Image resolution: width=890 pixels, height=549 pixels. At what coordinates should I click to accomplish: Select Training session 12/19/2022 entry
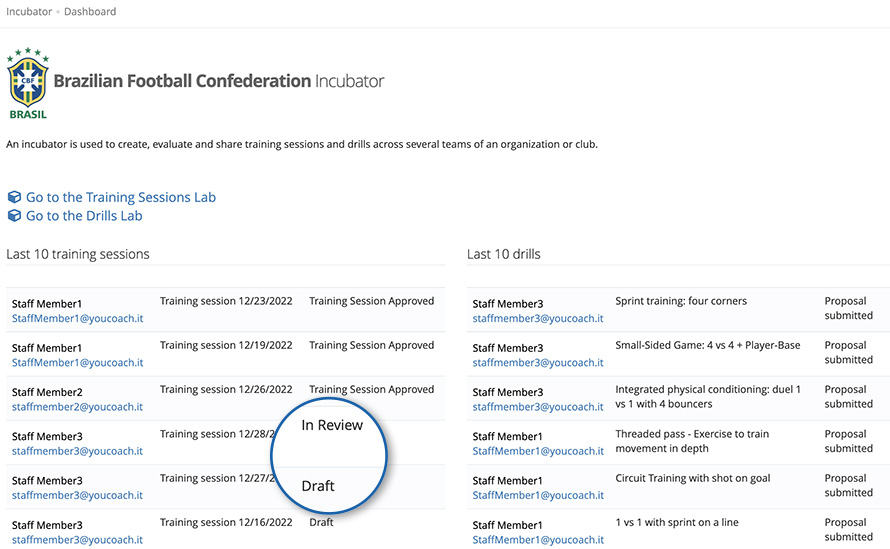pos(226,346)
